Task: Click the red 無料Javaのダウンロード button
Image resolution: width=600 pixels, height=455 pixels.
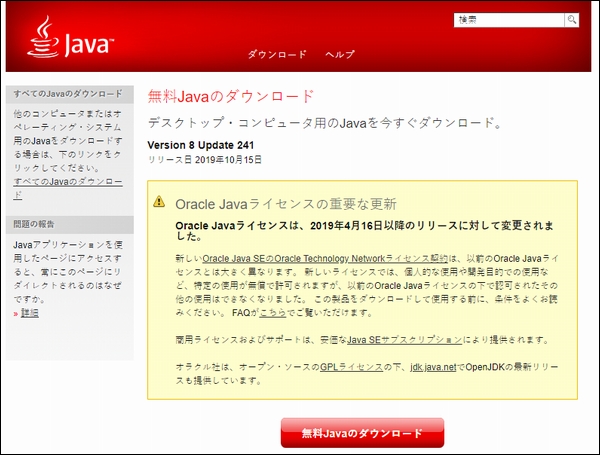Action: click(x=362, y=433)
